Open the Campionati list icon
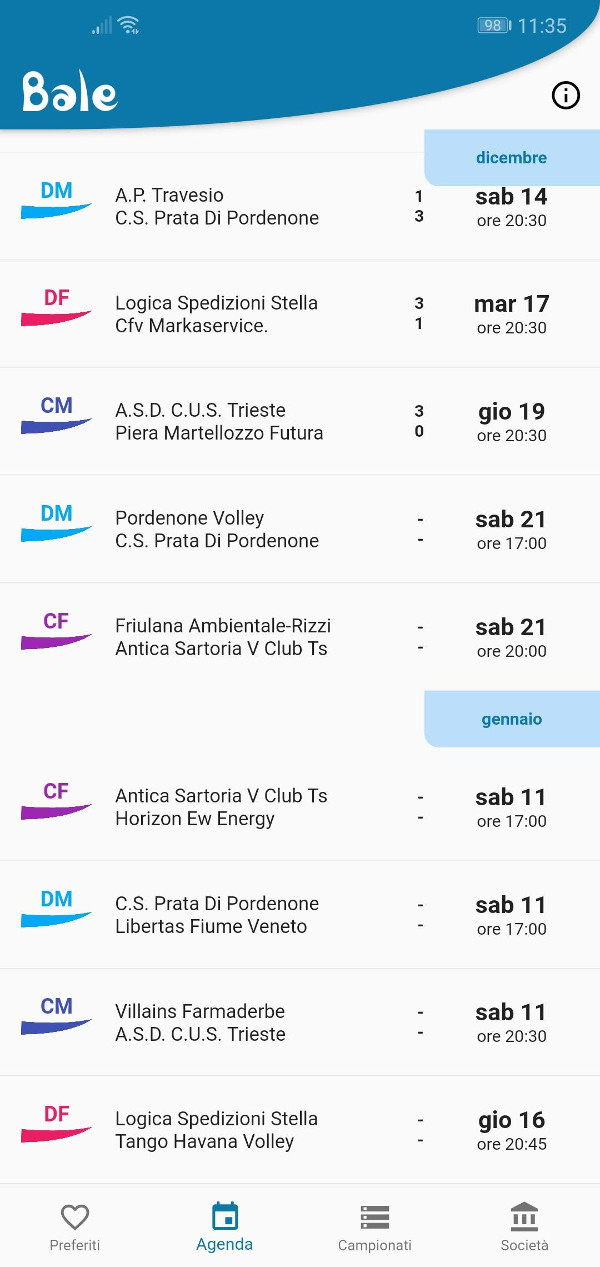600x1267 pixels. (375, 1217)
